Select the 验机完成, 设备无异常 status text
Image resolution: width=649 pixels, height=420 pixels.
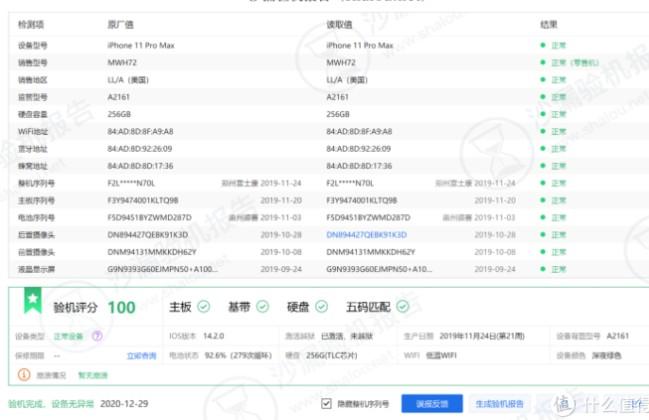click(51, 404)
